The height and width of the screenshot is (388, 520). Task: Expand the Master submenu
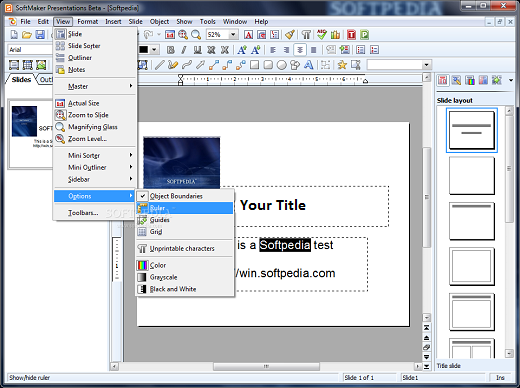pos(95,86)
